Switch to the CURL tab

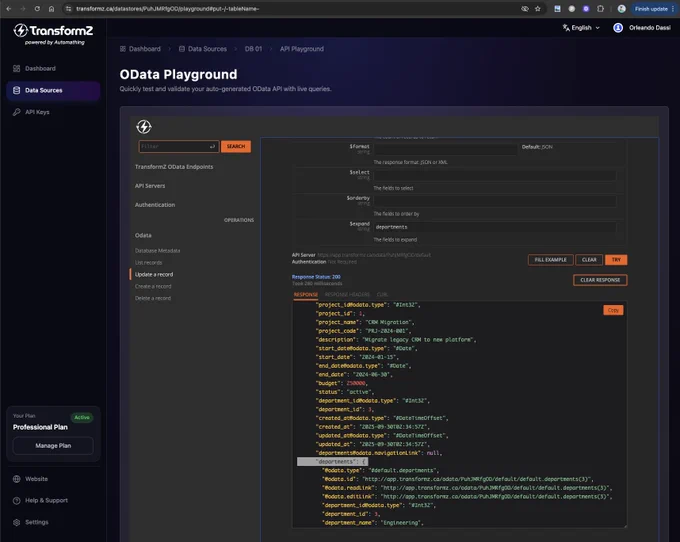[x=382, y=295]
